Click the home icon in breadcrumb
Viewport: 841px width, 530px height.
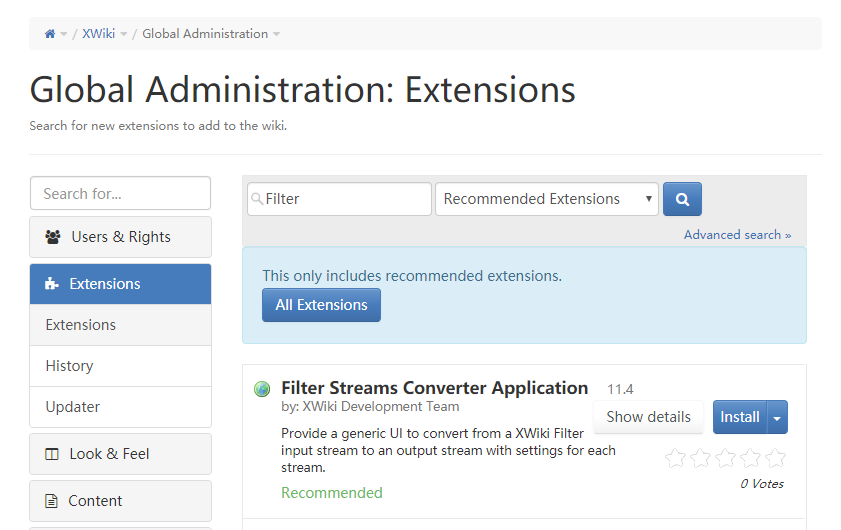[x=50, y=34]
